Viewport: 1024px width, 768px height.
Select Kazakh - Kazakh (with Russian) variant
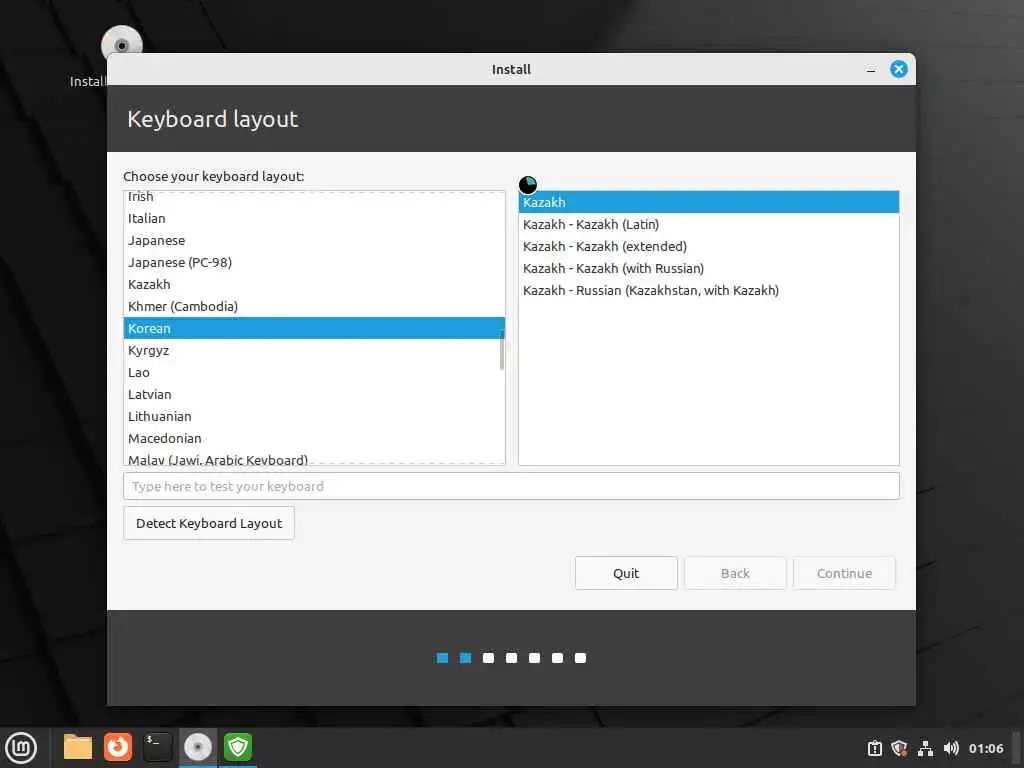point(709,268)
